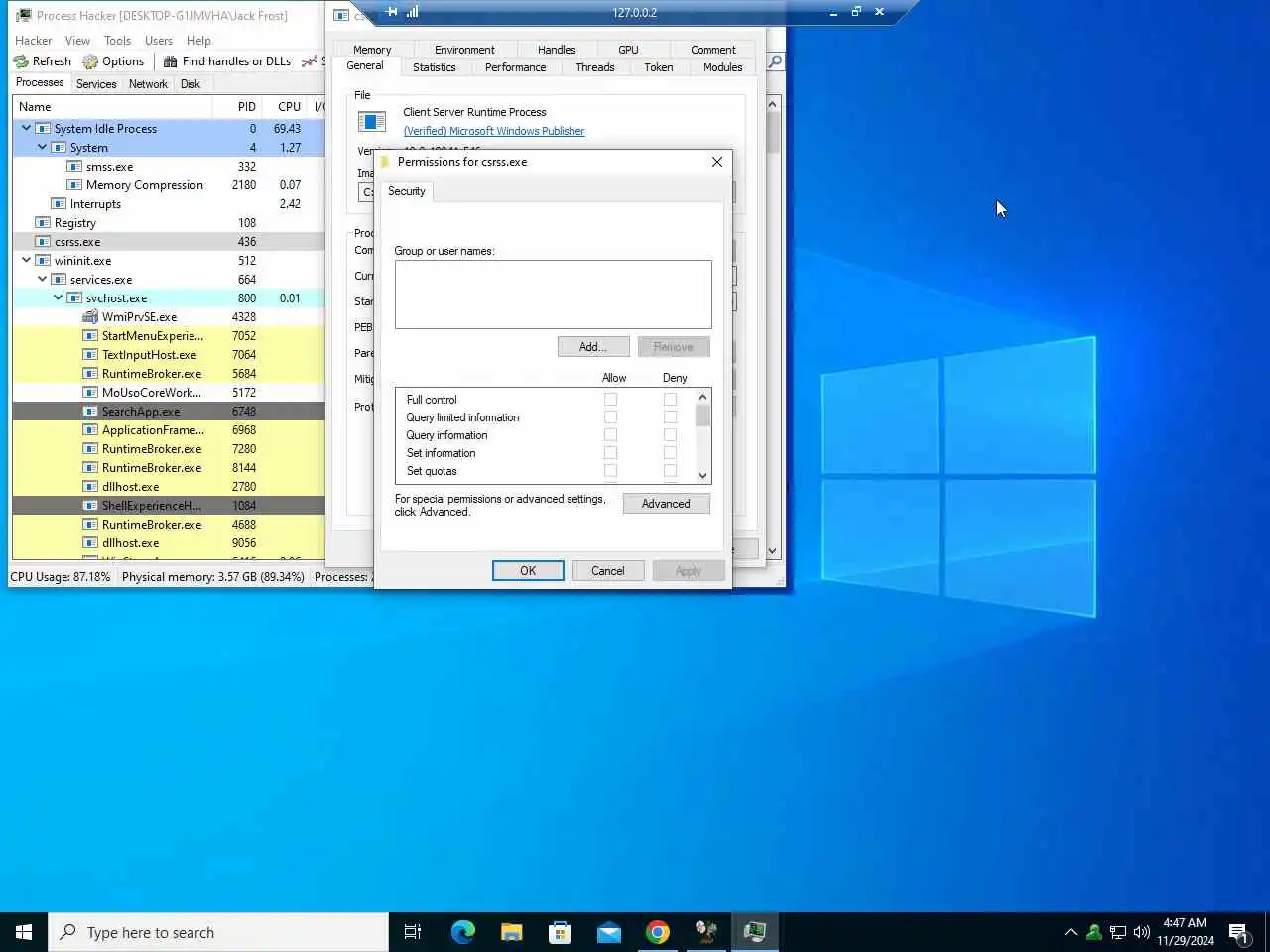Open the notification center icon
Image resolution: width=1270 pixels, height=952 pixels.
1238,932
